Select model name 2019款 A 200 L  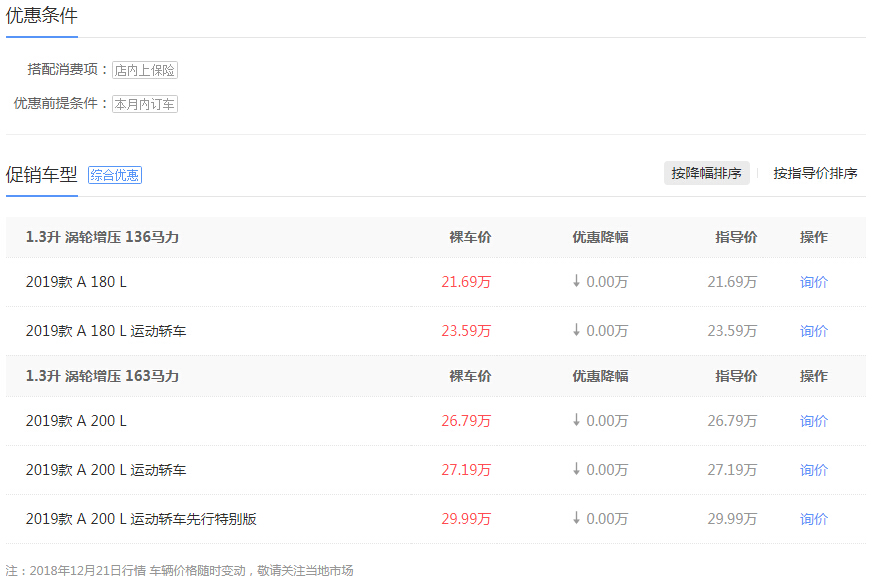point(76,421)
